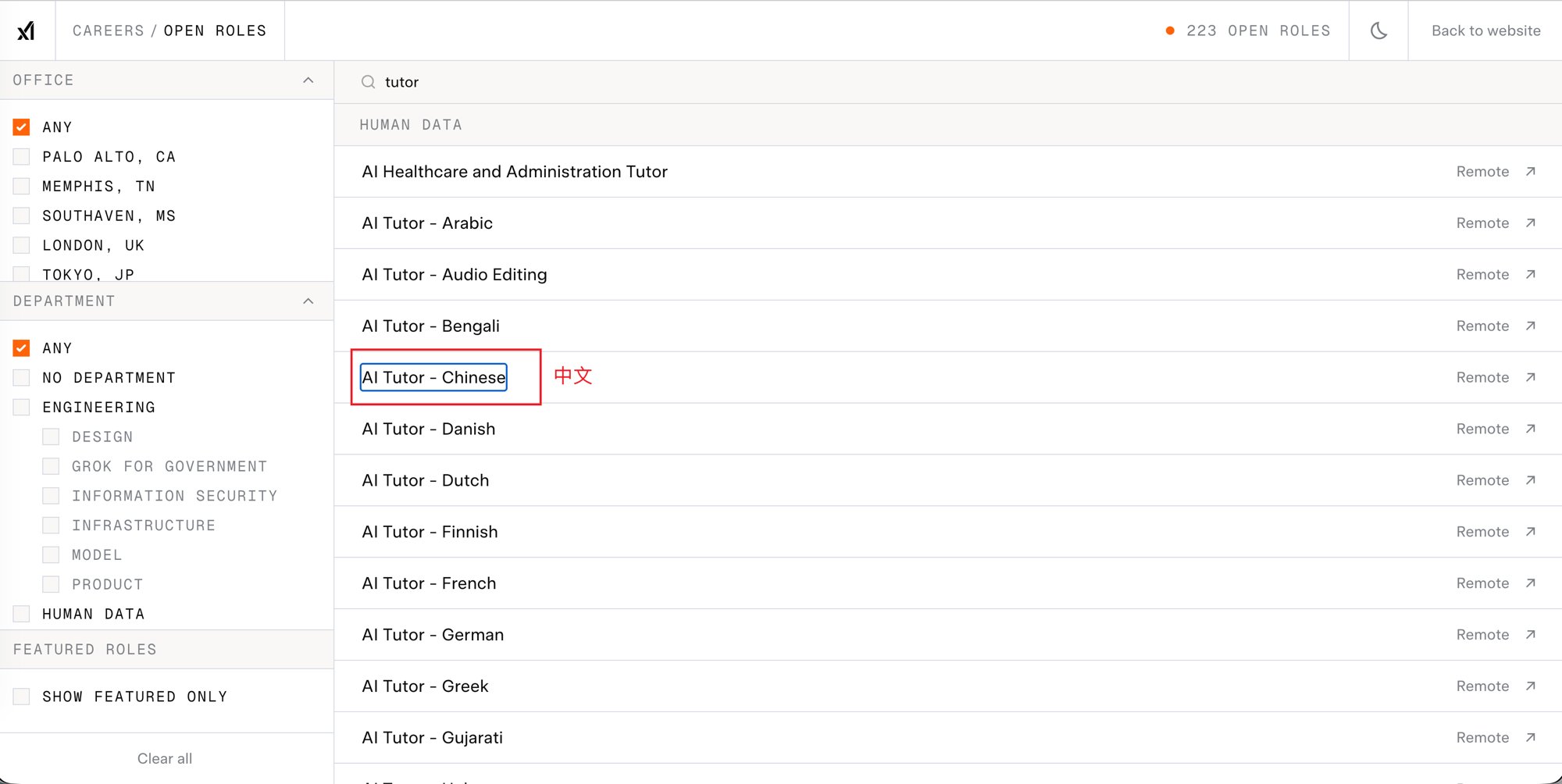Open AI Tutor - French role
1562x784 pixels.
429,583
